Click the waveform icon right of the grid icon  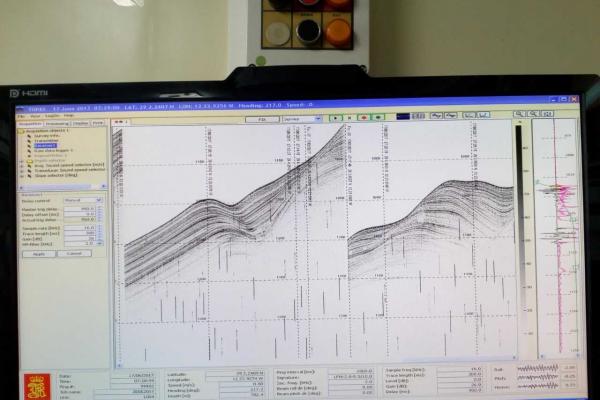pyautogui.click(x=436, y=116)
